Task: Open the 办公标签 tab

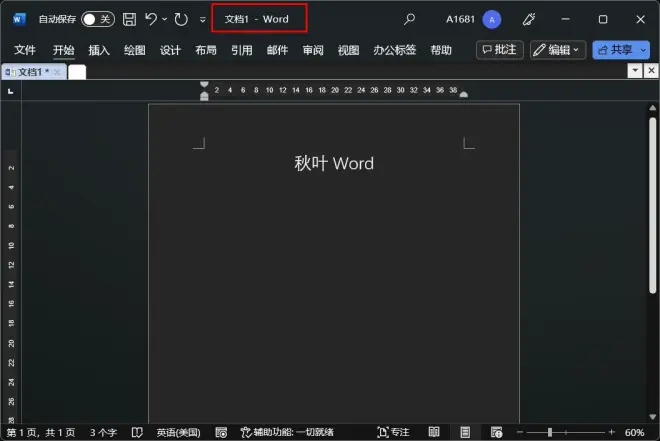Action: pyautogui.click(x=394, y=50)
